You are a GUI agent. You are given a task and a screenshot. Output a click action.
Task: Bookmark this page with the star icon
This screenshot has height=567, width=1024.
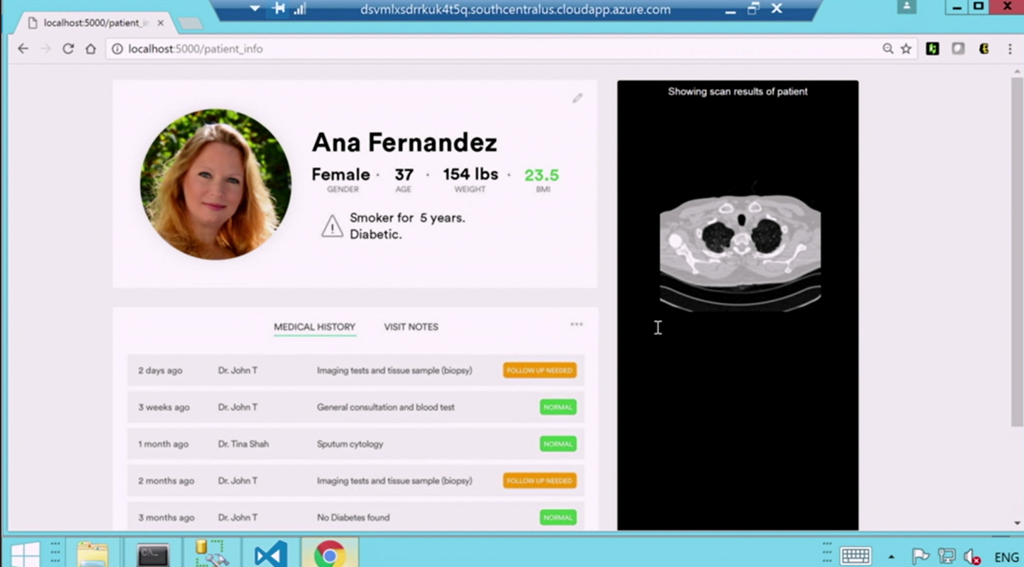point(906,48)
